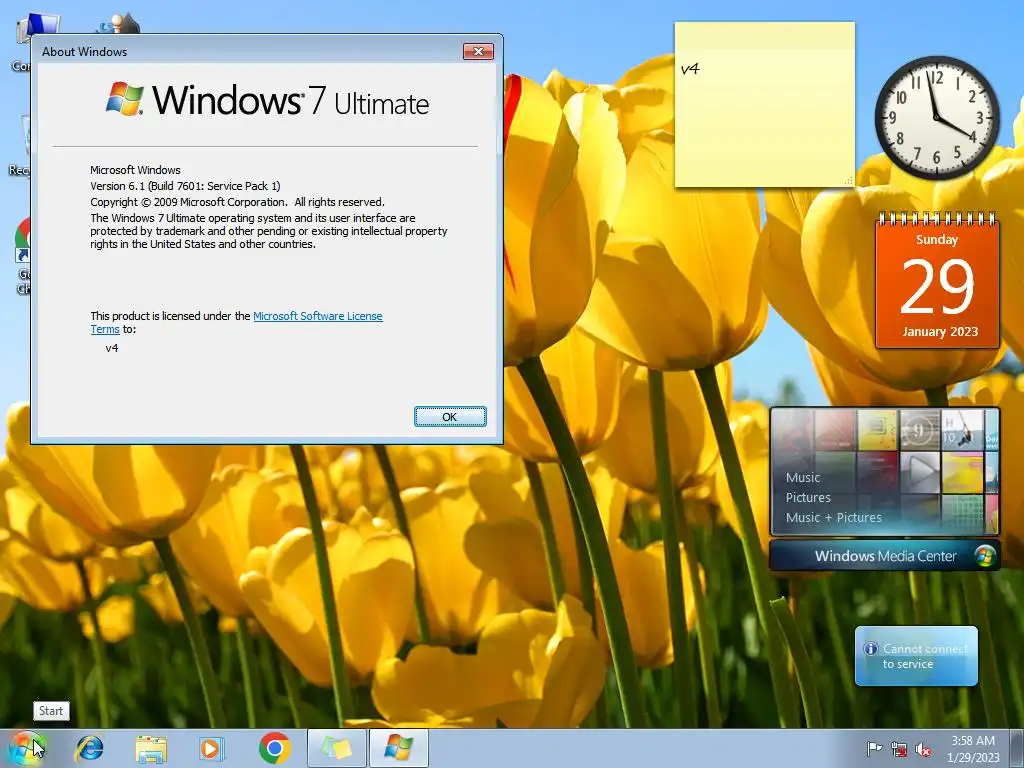This screenshot has width=1024, height=768.
Task: Click the play thumbnail in Media Center gadget
Action: pyautogui.click(x=920, y=472)
